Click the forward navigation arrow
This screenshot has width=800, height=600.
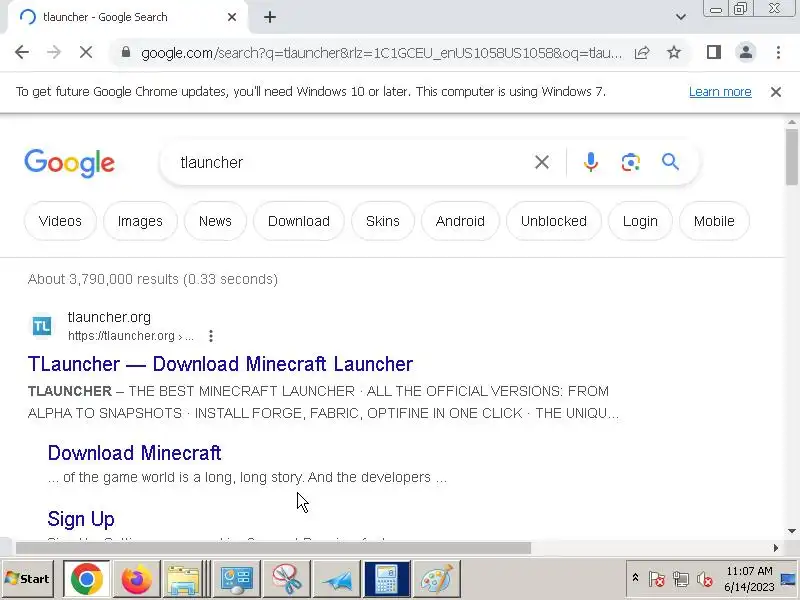[x=54, y=52]
